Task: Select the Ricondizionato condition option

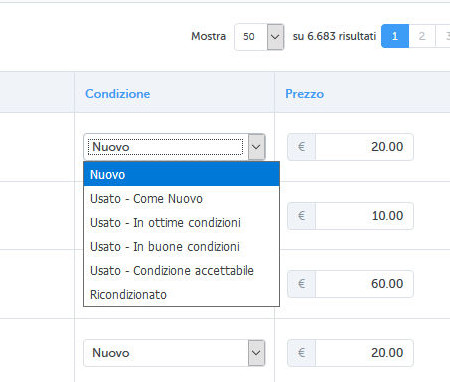Action: 181,295
